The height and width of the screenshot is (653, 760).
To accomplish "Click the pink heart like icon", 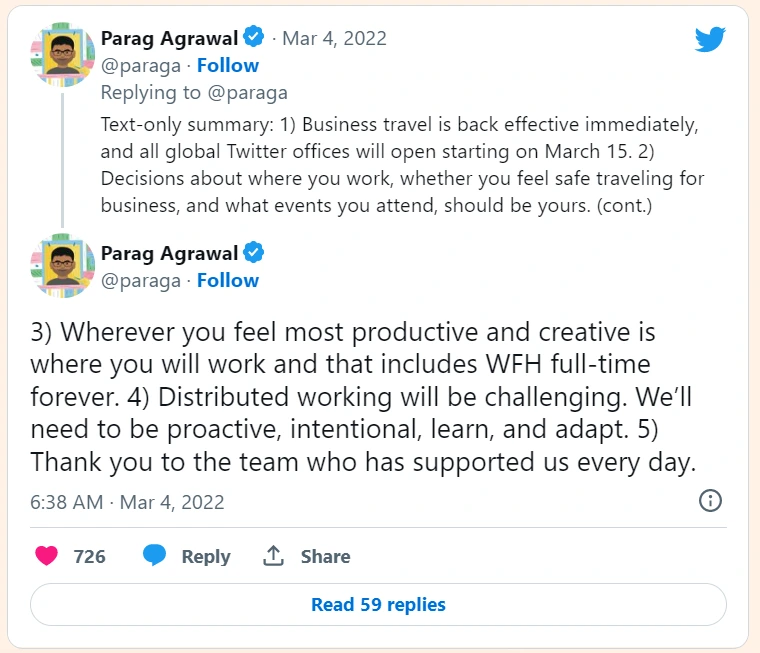I will pos(46,556).
